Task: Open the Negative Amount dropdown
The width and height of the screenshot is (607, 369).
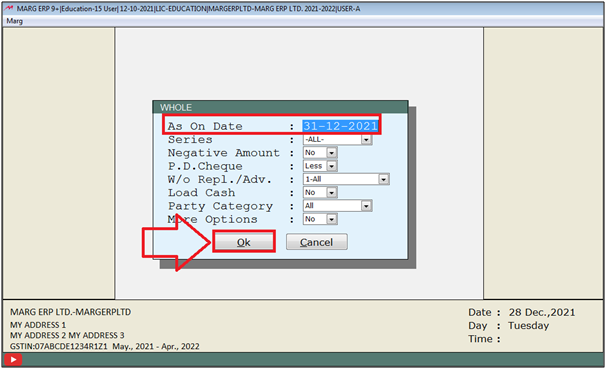Action: point(331,153)
